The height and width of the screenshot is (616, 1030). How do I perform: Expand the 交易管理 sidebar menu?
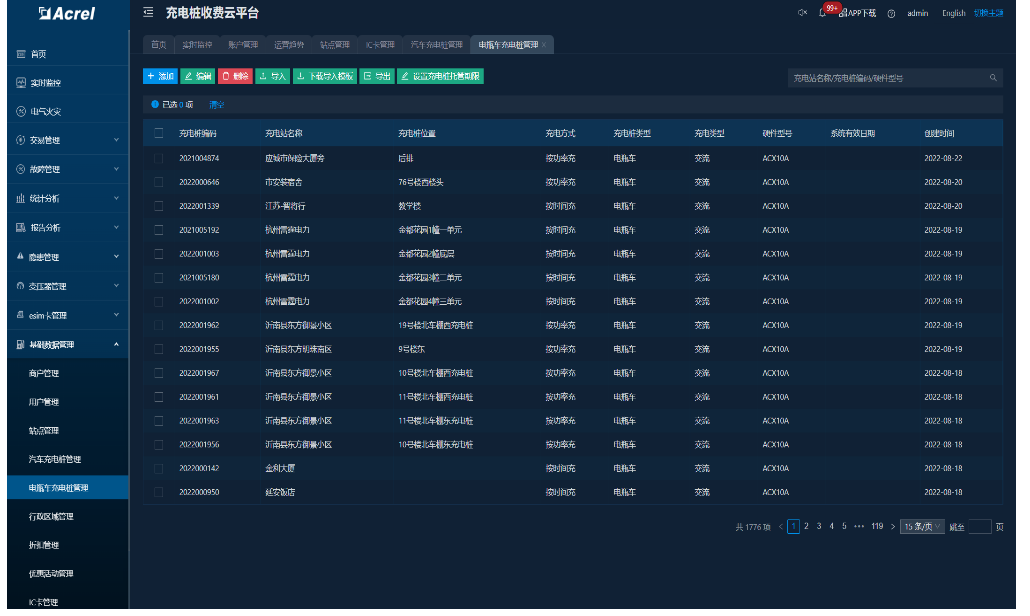pyautogui.click(x=64, y=140)
